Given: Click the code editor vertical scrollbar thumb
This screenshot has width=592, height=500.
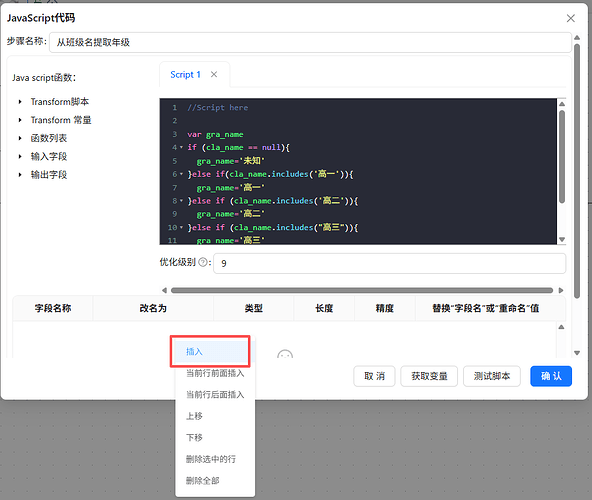Looking at the screenshot, I should point(562,157).
